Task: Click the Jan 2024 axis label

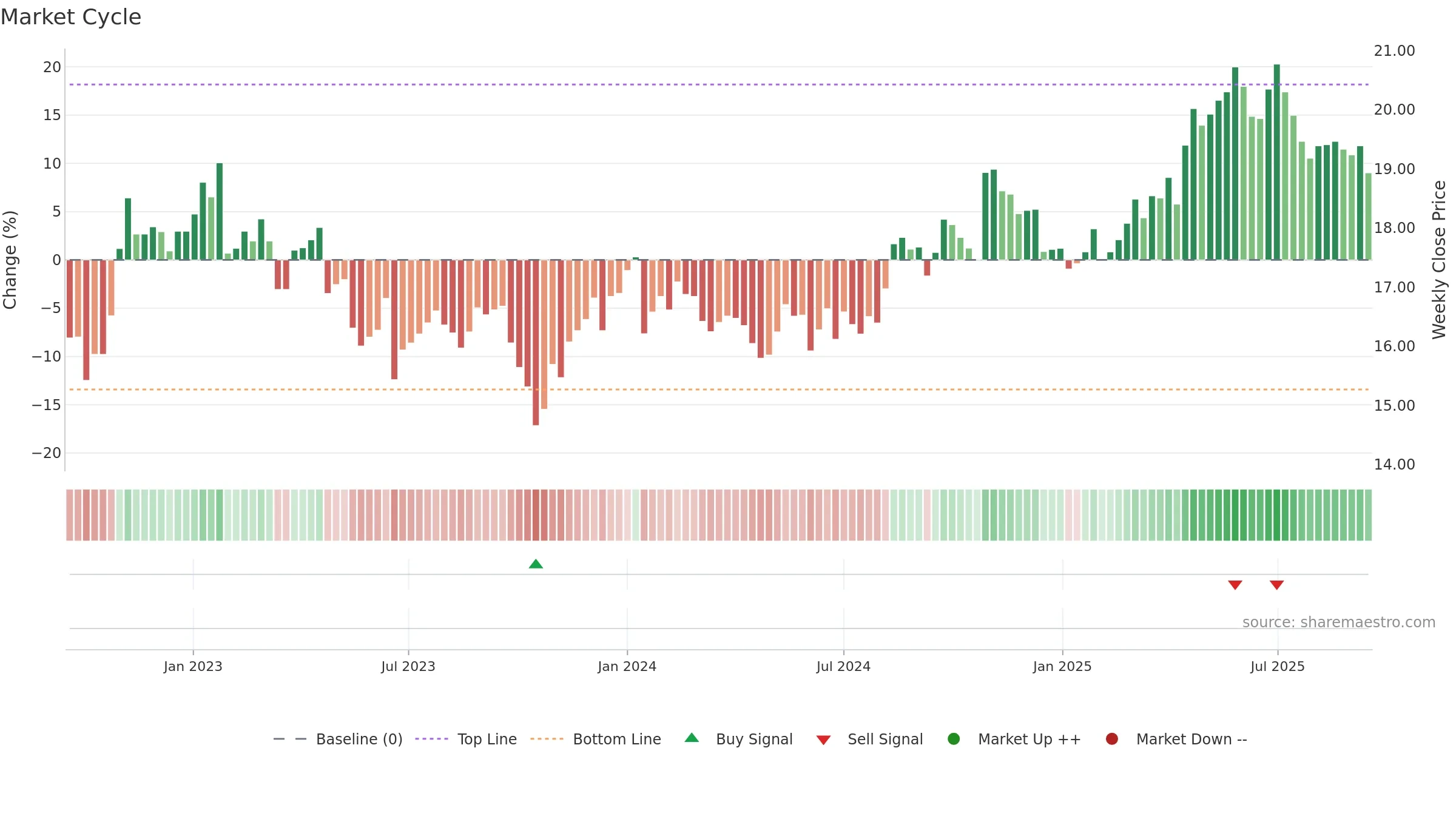Action: coord(627,667)
